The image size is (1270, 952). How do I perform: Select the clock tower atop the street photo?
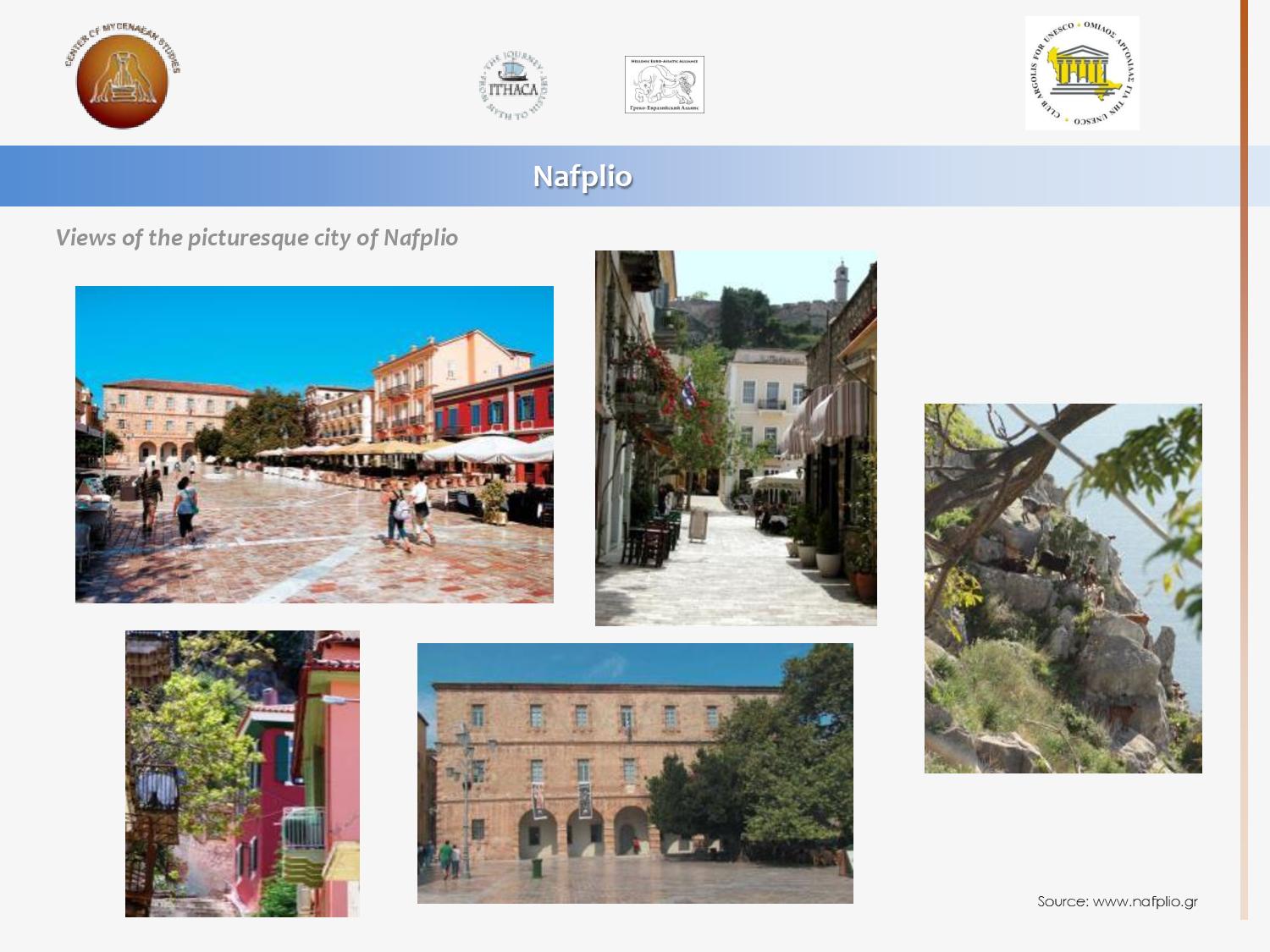[x=841, y=283]
